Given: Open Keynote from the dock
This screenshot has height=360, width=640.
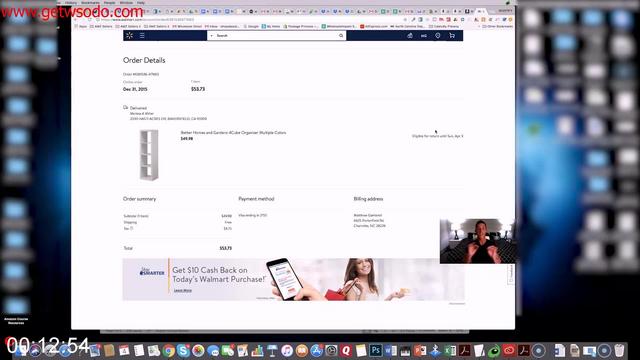Looking at the screenshot, I should [x=272, y=351].
